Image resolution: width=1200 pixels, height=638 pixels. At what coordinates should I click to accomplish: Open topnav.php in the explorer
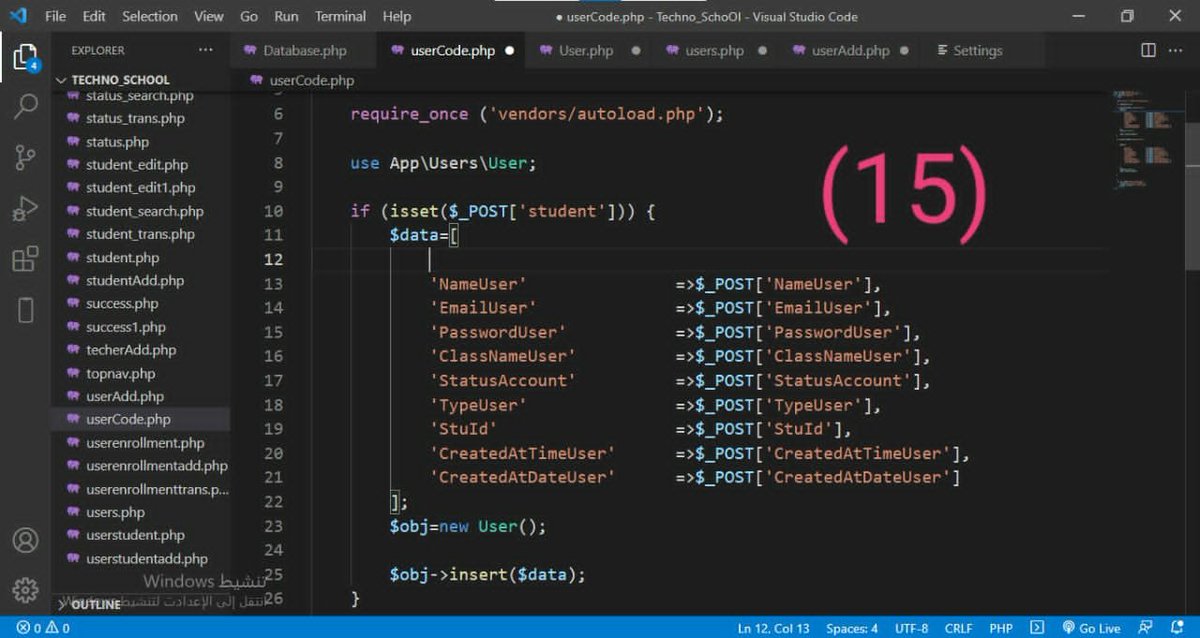point(120,373)
